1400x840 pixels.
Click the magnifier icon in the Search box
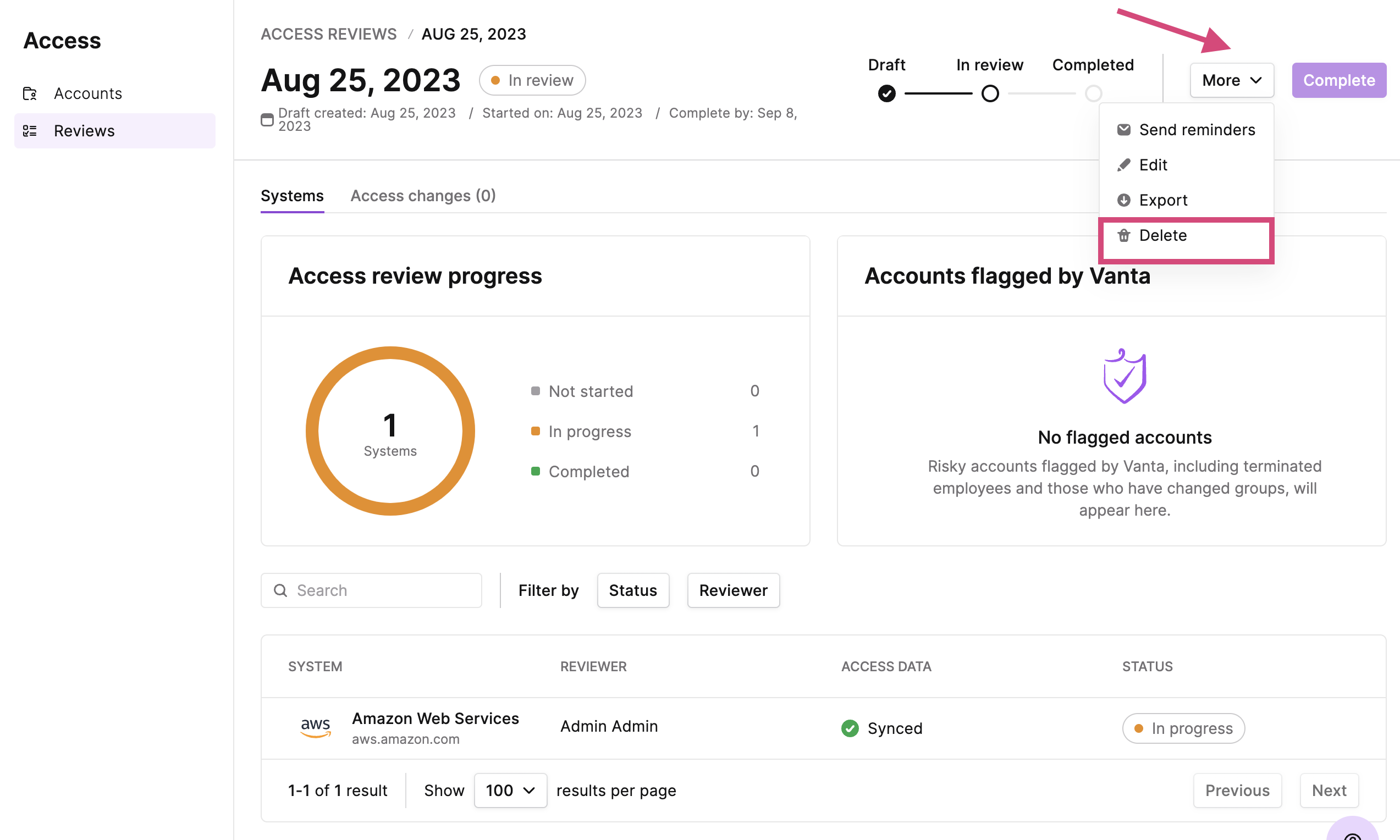point(280,590)
